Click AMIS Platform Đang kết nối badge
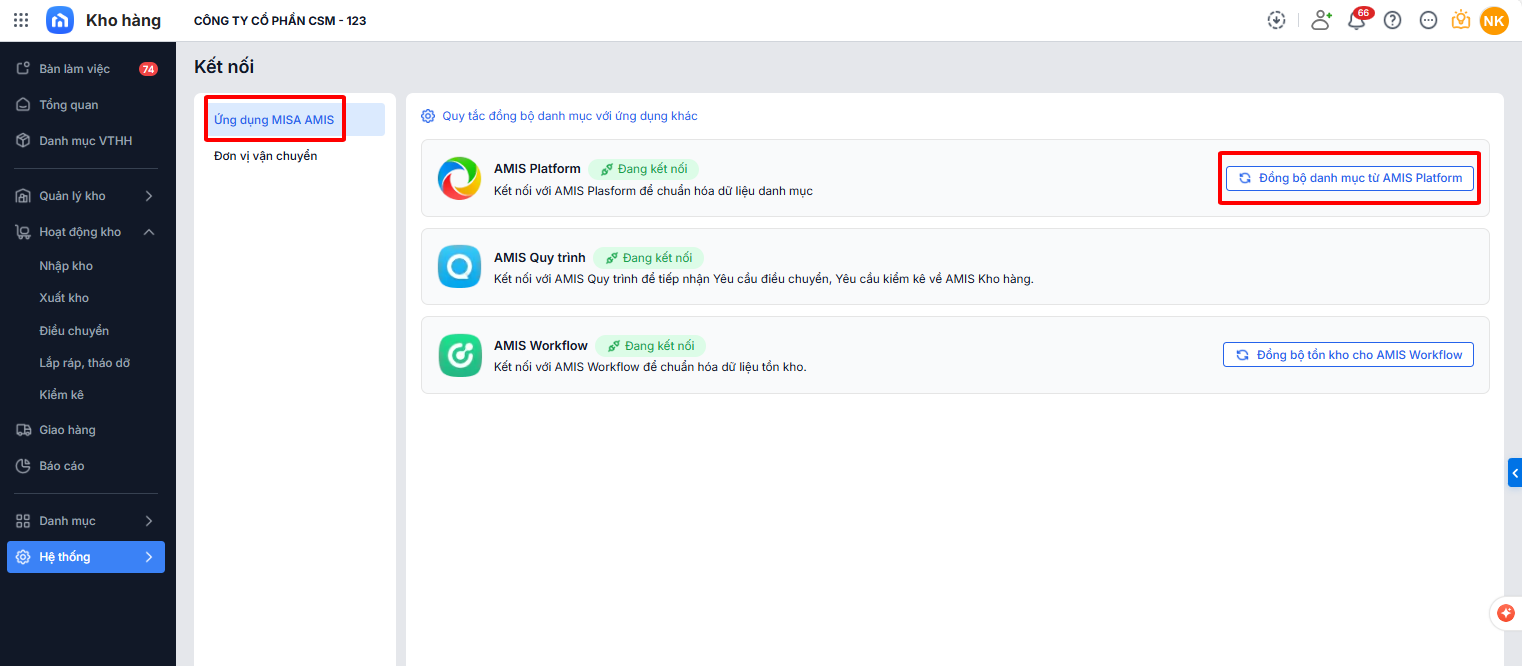Viewport: 1522px width, 666px height. (643, 169)
